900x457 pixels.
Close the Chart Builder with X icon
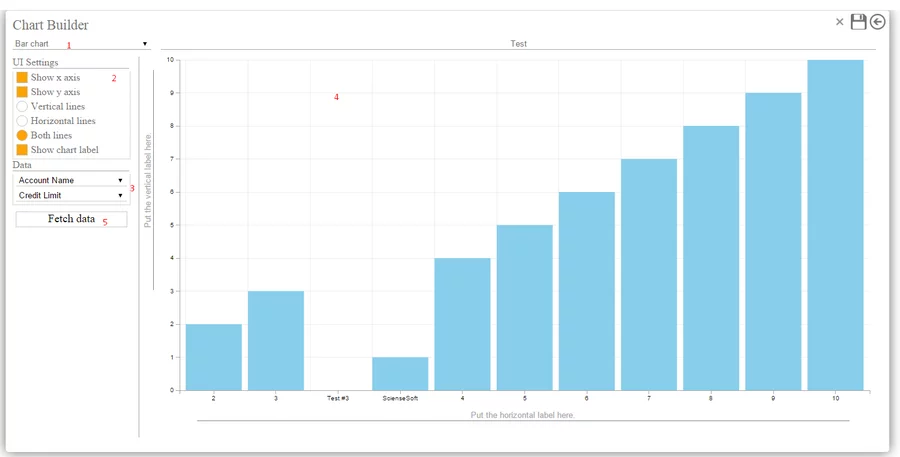pos(840,22)
